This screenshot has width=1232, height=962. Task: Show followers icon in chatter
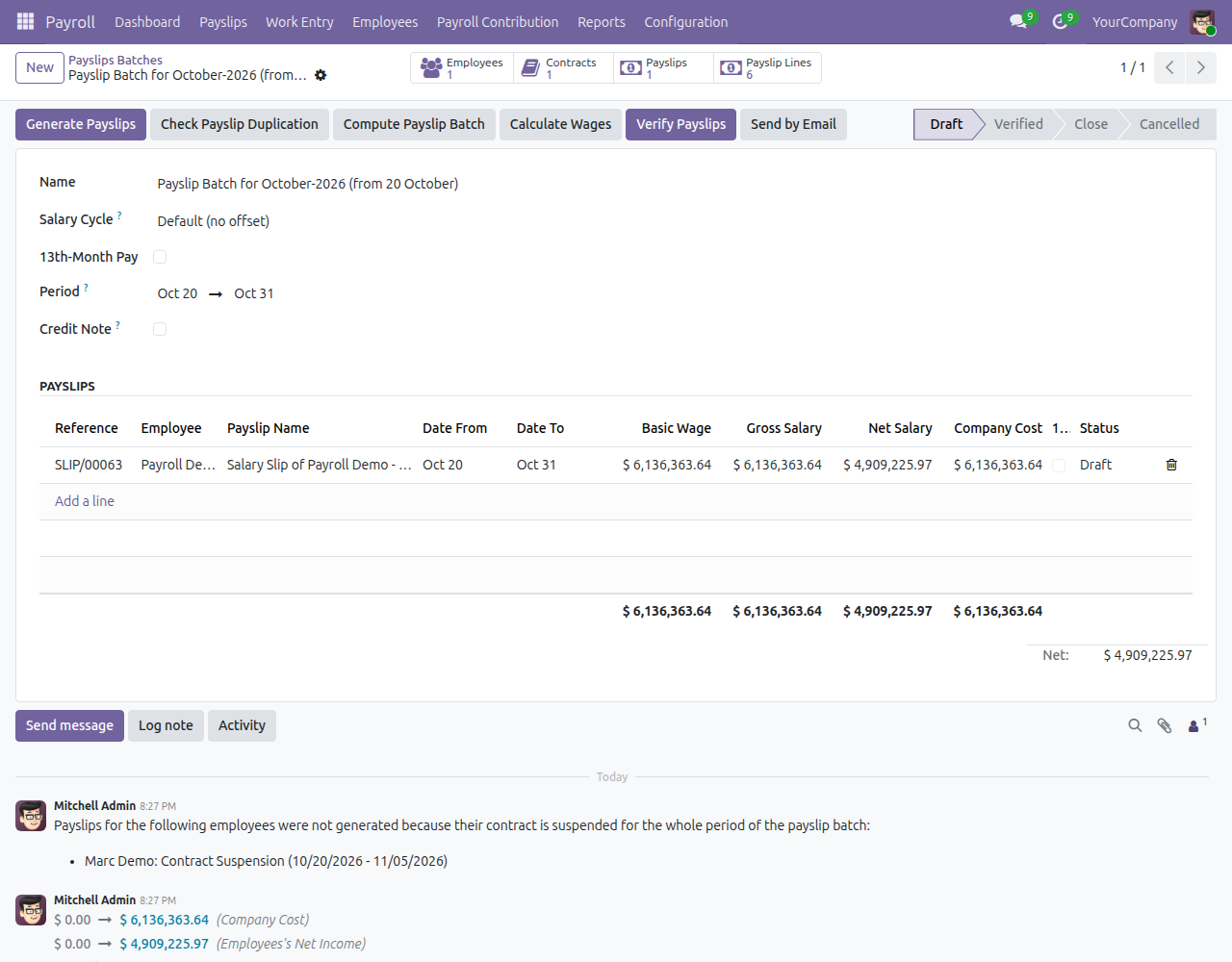pos(1196,725)
